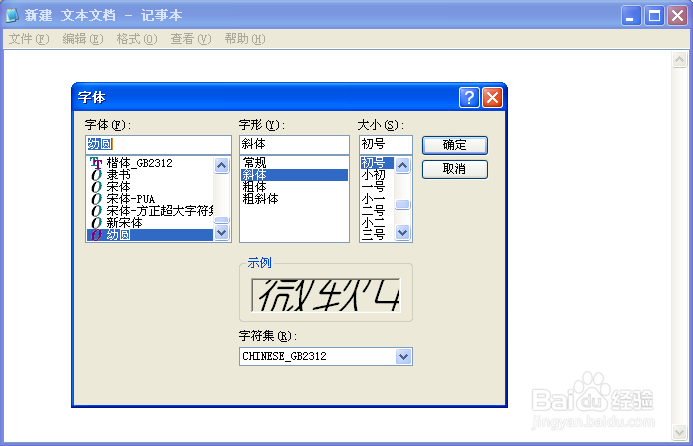Click Notepad window scroll down arrow

[x=679, y=432]
